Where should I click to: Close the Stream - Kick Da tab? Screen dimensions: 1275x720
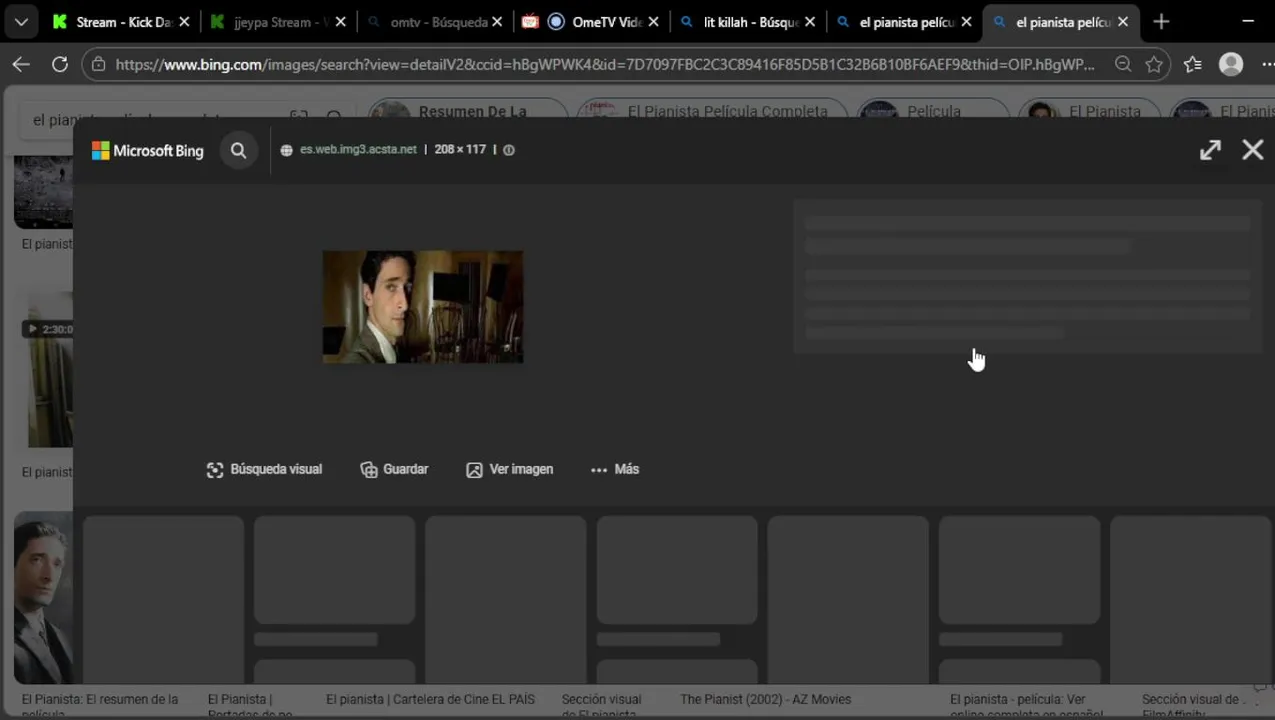click(x=184, y=22)
